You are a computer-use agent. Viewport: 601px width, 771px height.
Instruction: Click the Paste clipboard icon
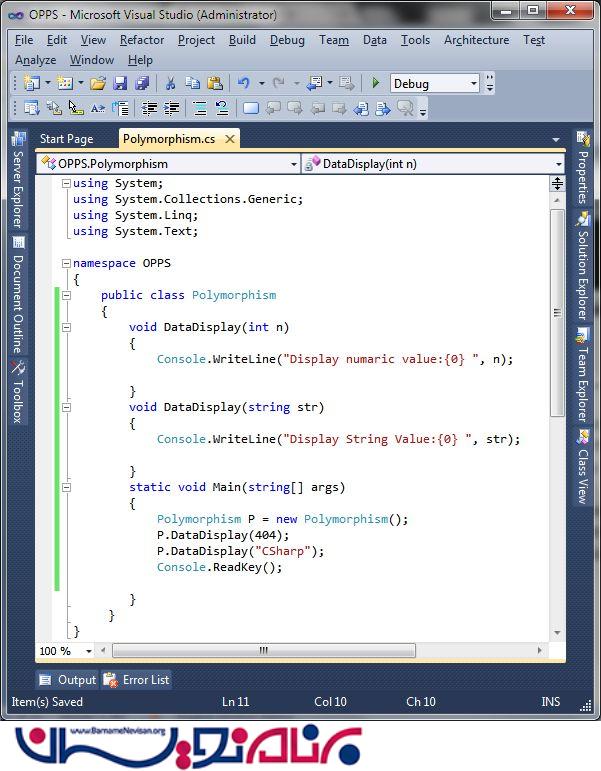click(x=213, y=83)
